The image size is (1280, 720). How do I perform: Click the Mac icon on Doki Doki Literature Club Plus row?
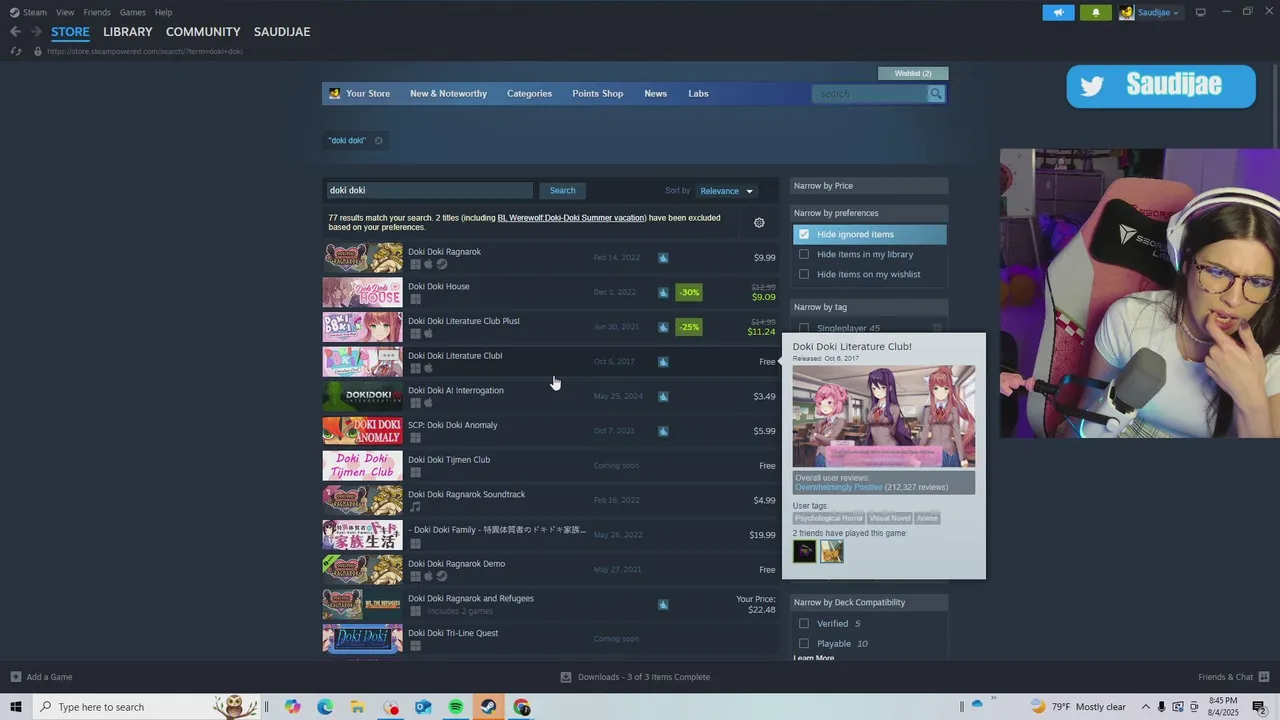coord(428,334)
